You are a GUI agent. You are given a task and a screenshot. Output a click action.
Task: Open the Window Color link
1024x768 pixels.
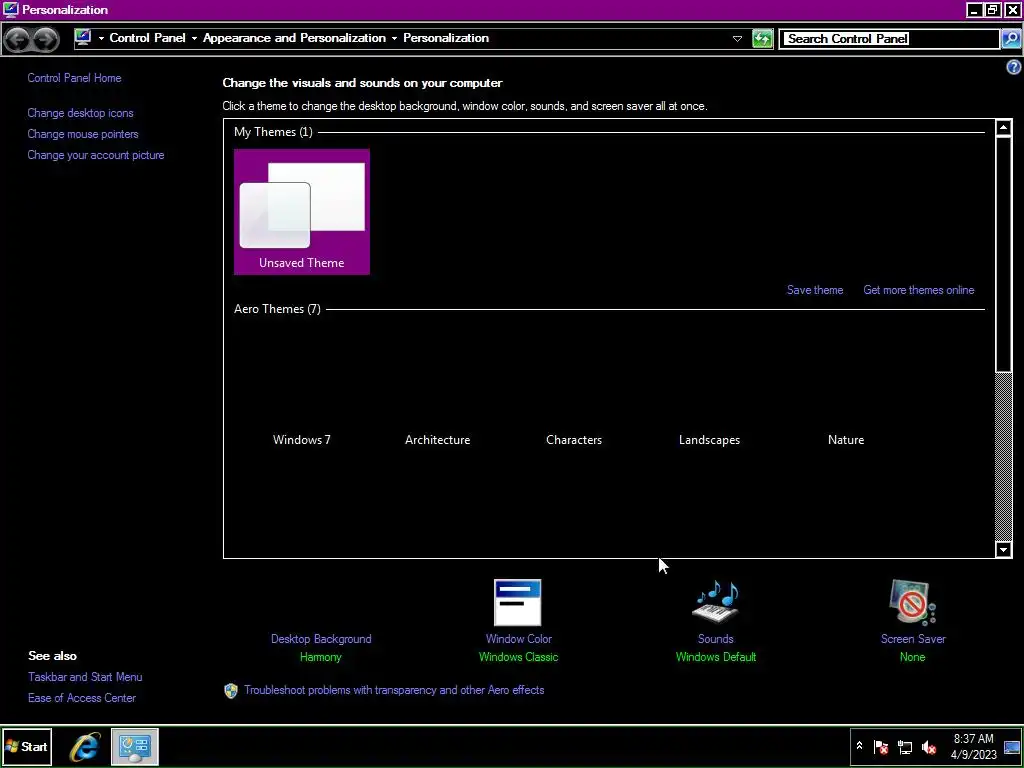tap(519, 639)
